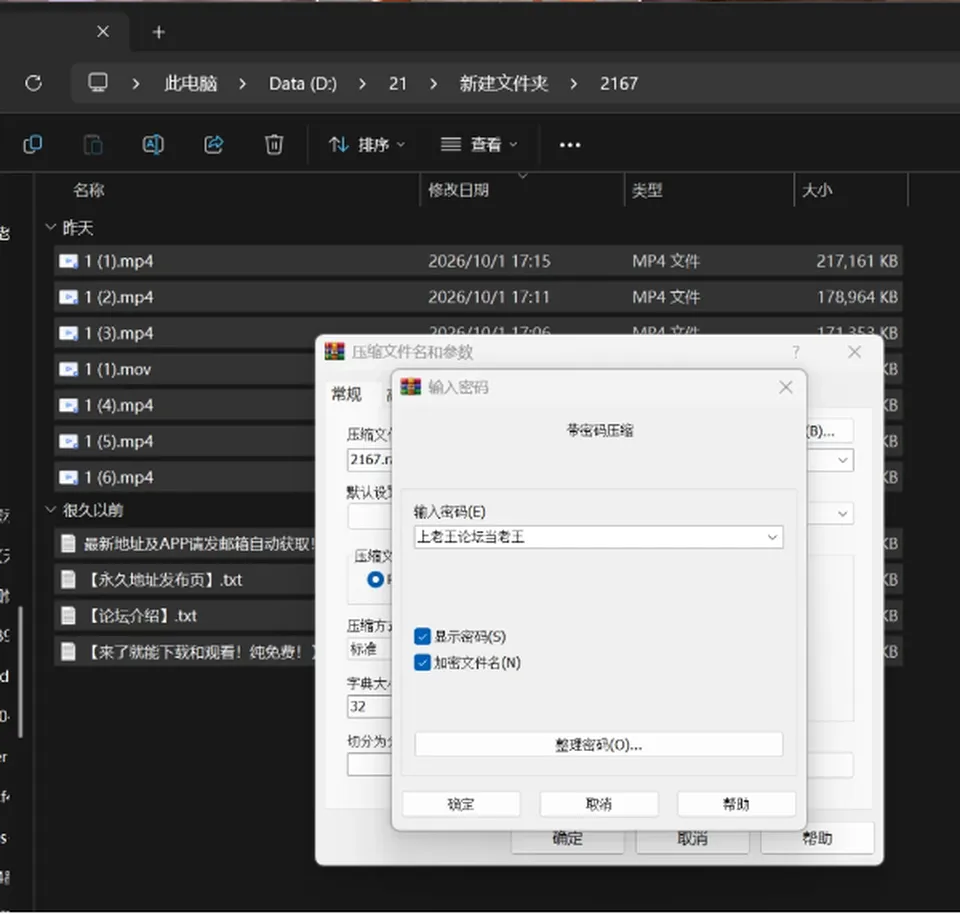Click the video icon of 1 (1).mov
Viewport: 960px width, 914px height.
(x=69, y=370)
